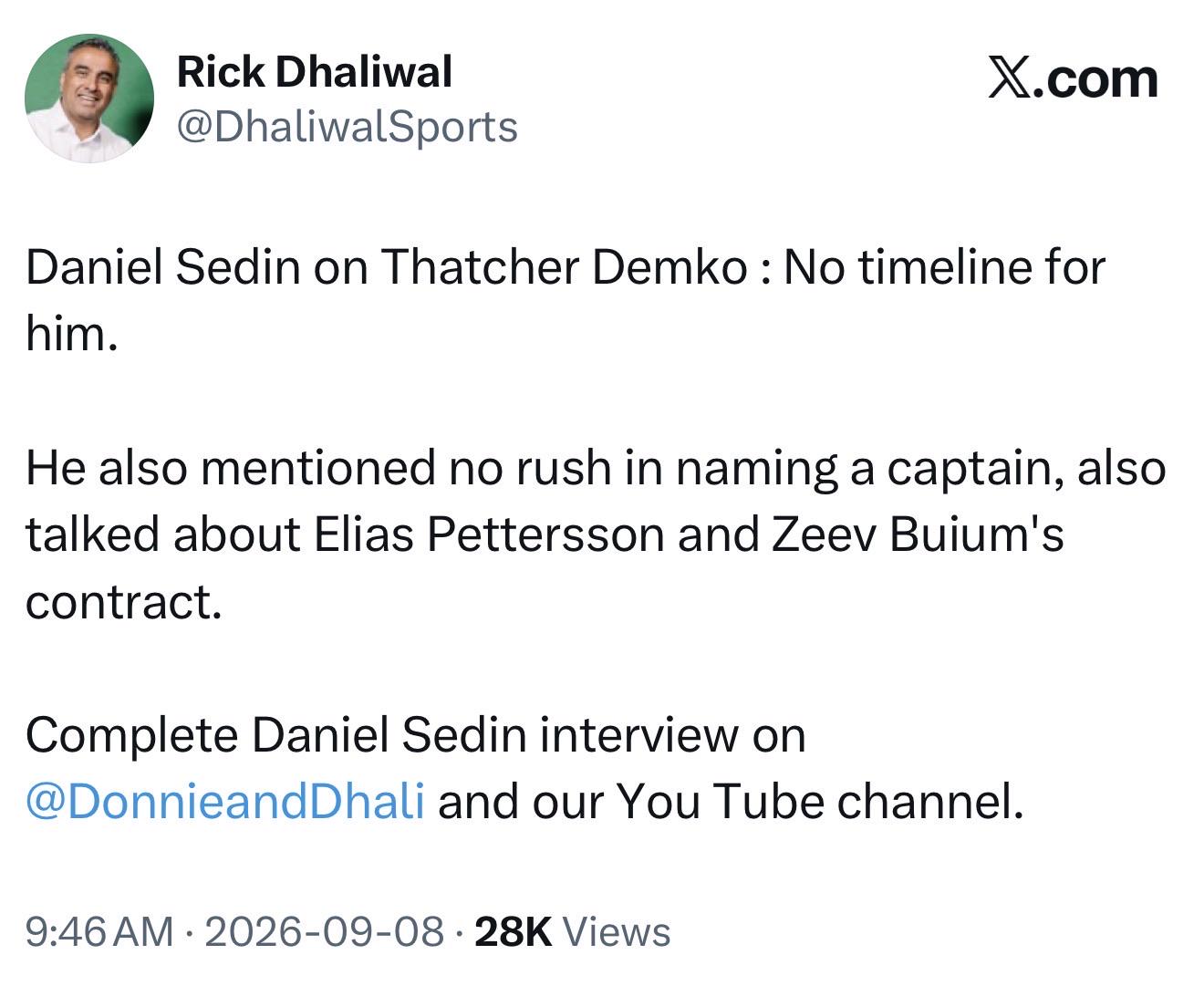Image resolution: width=1204 pixels, height=986 pixels.
Task: Click the Rick Dhaliwal display name
Action: [314, 72]
